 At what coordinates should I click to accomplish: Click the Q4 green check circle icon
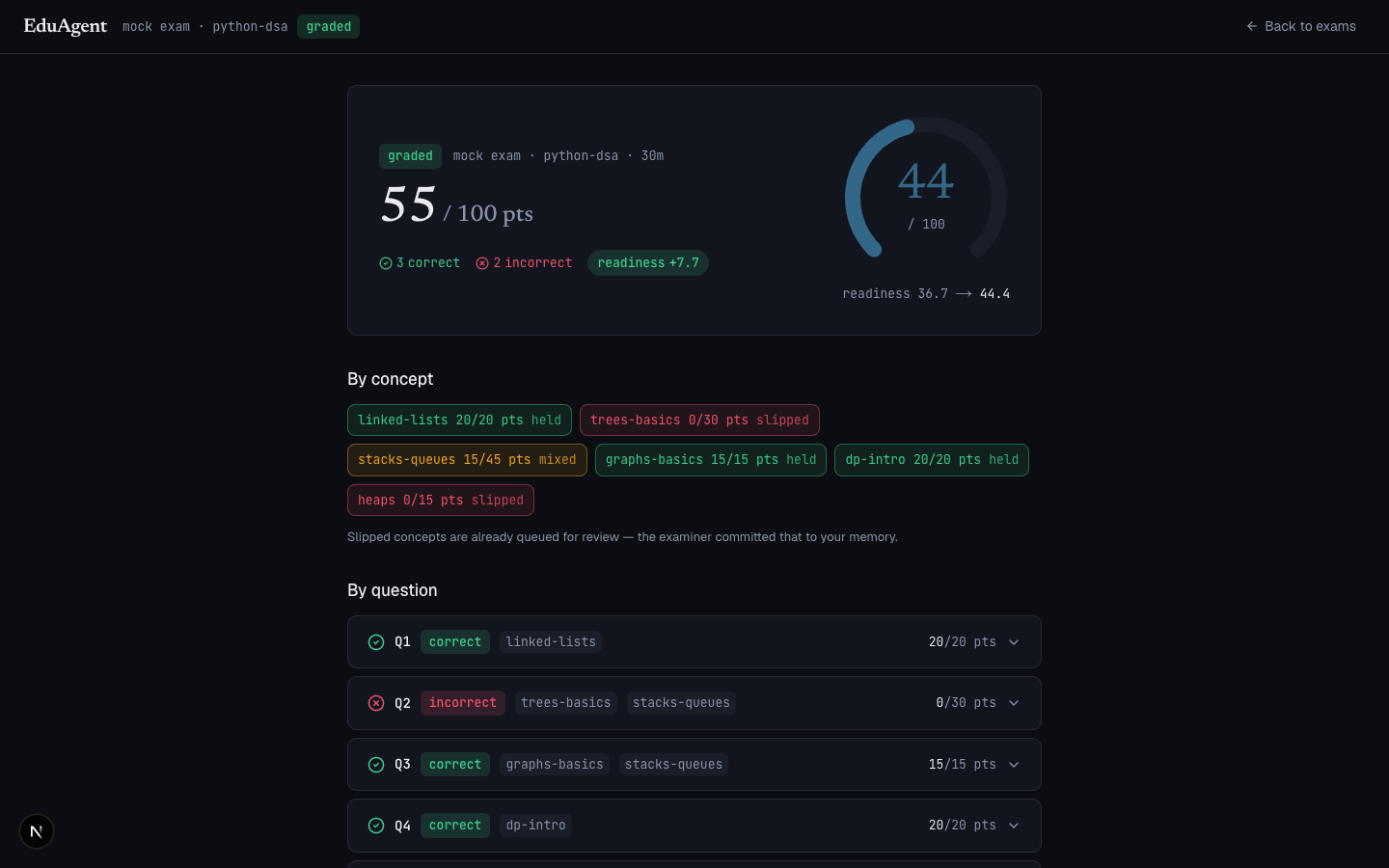click(x=376, y=826)
